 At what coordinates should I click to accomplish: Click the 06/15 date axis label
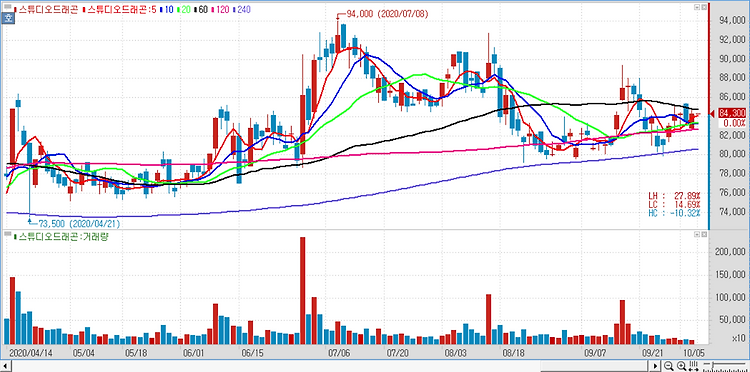pyautogui.click(x=252, y=352)
